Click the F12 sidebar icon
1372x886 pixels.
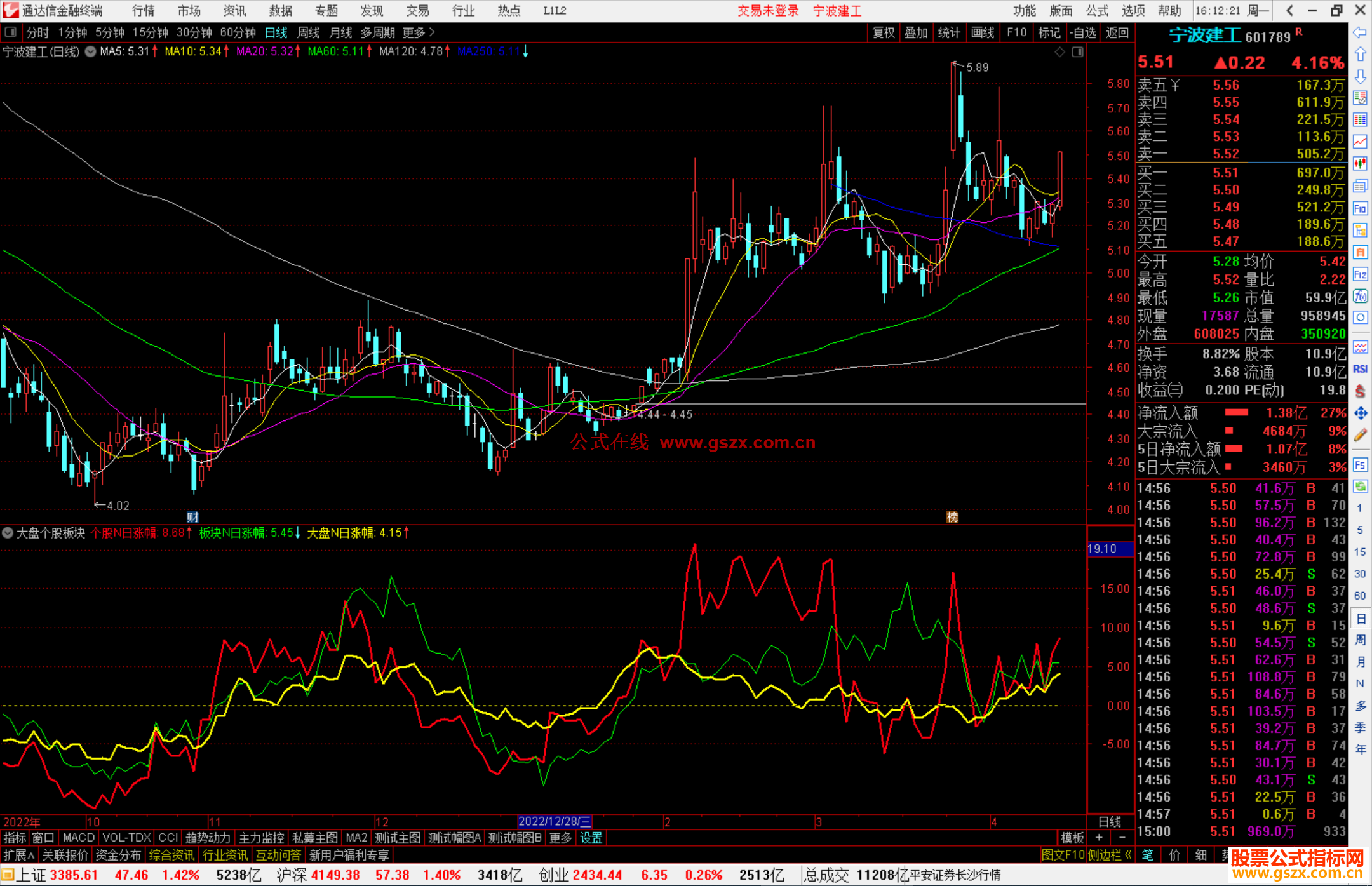pos(1360,274)
